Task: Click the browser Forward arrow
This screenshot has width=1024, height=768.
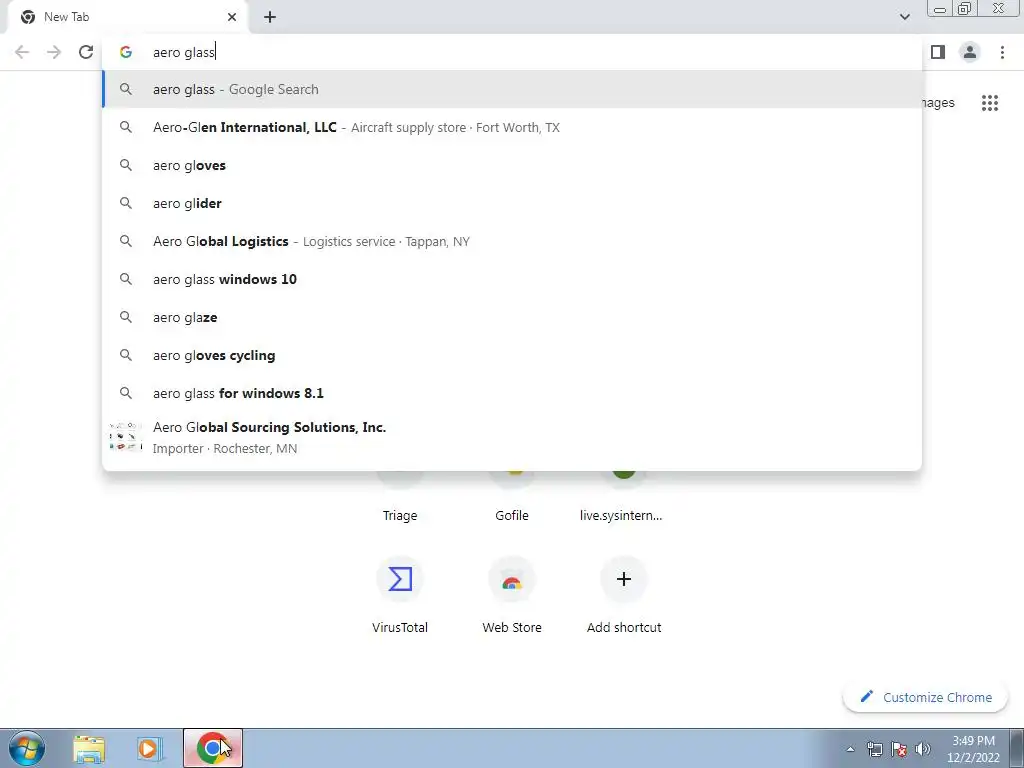Action: 54,52
